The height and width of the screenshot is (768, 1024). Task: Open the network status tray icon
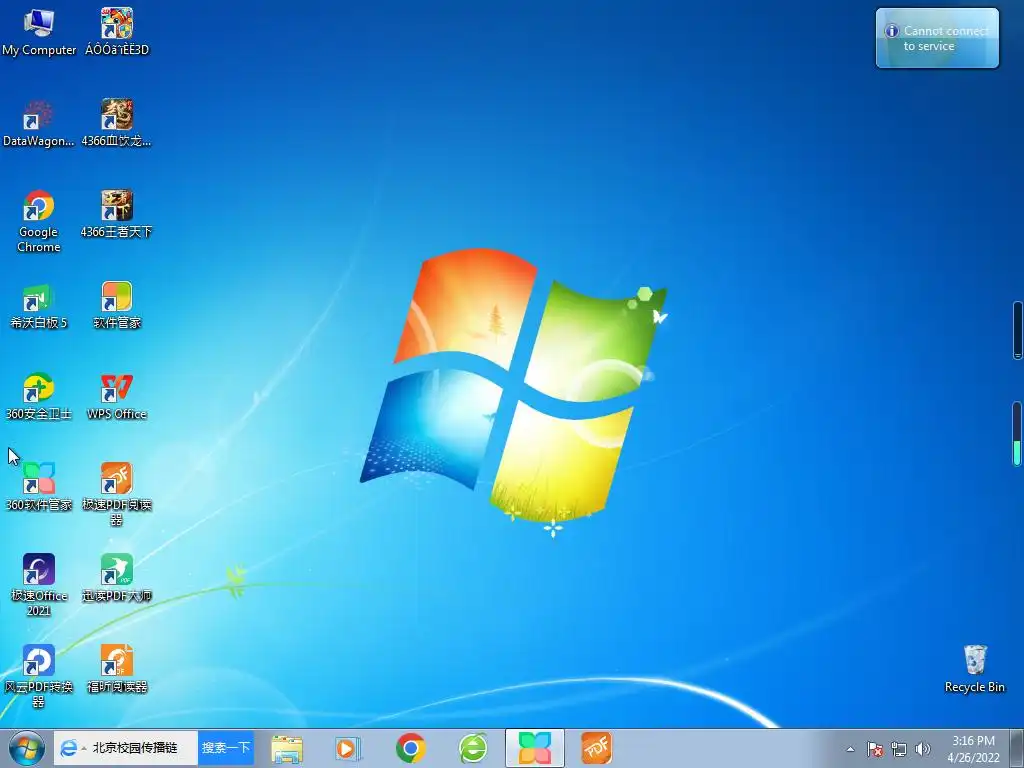[899, 749]
